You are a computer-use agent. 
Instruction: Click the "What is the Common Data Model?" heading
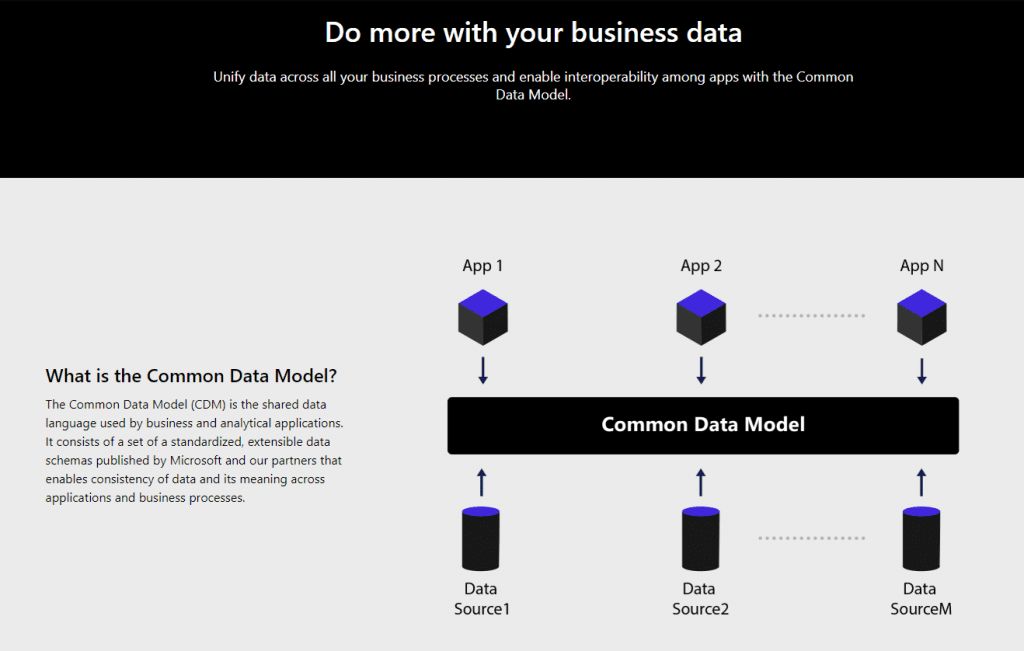click(191, 376)
